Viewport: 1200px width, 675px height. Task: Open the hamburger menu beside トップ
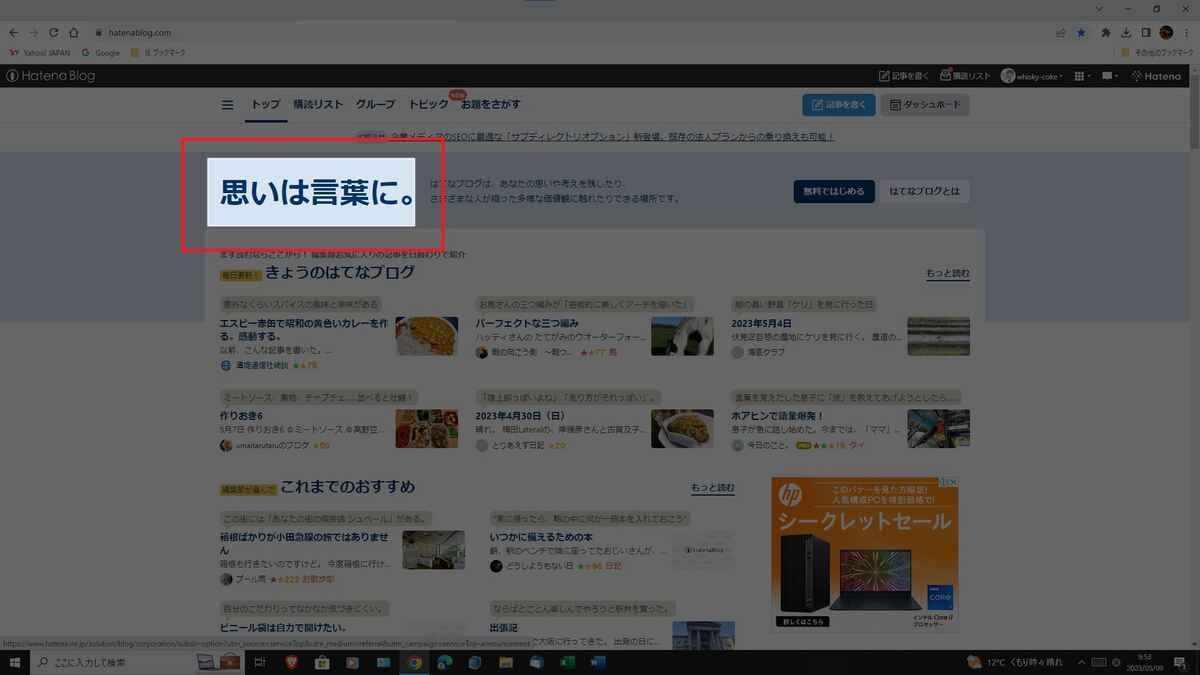227,105
